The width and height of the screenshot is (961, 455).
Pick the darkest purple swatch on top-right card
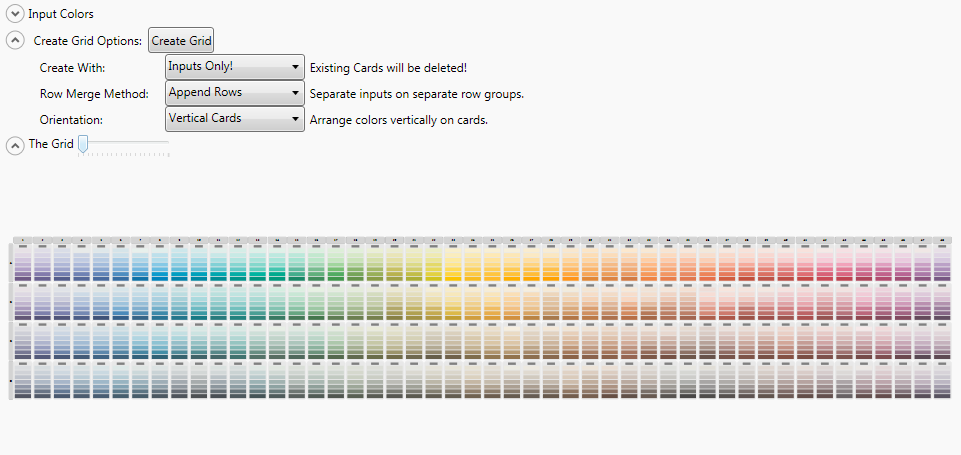pyautogui.click(x=942, y=278)
